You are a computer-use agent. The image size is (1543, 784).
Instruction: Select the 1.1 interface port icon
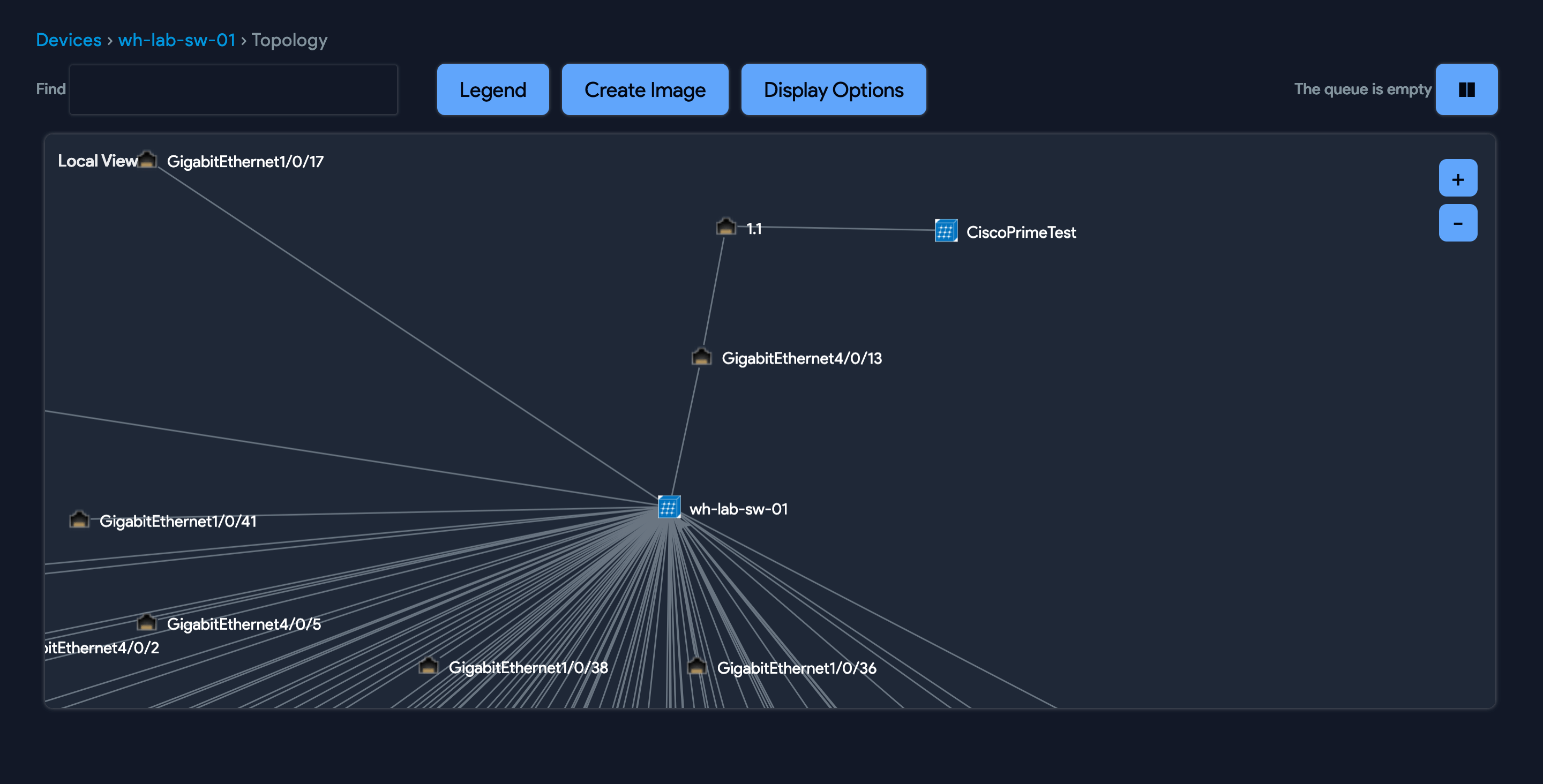pyautogui.click(x=725, y=227)
